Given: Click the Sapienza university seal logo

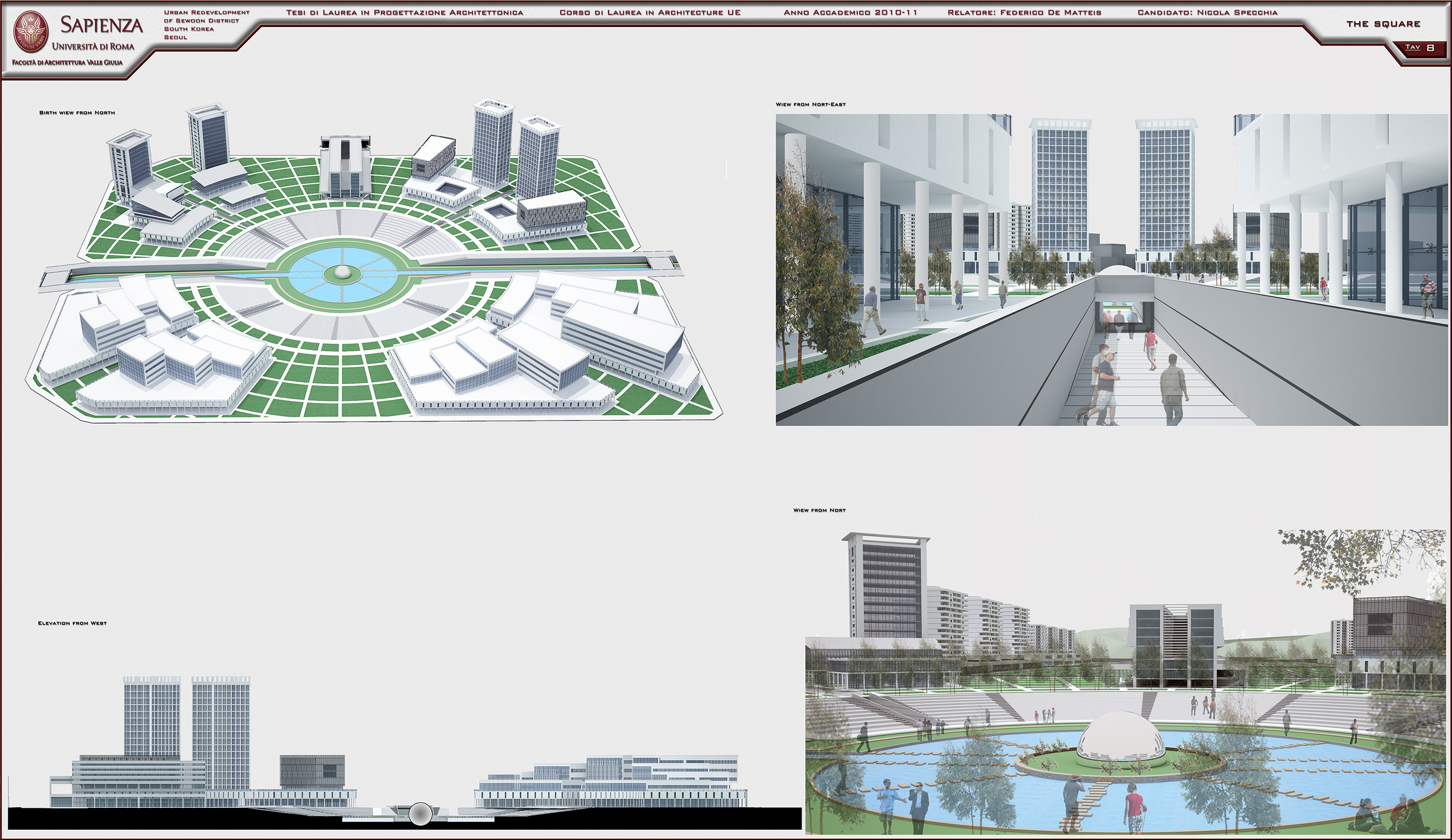Looking at the screenshot, I should tap(31, 32).
